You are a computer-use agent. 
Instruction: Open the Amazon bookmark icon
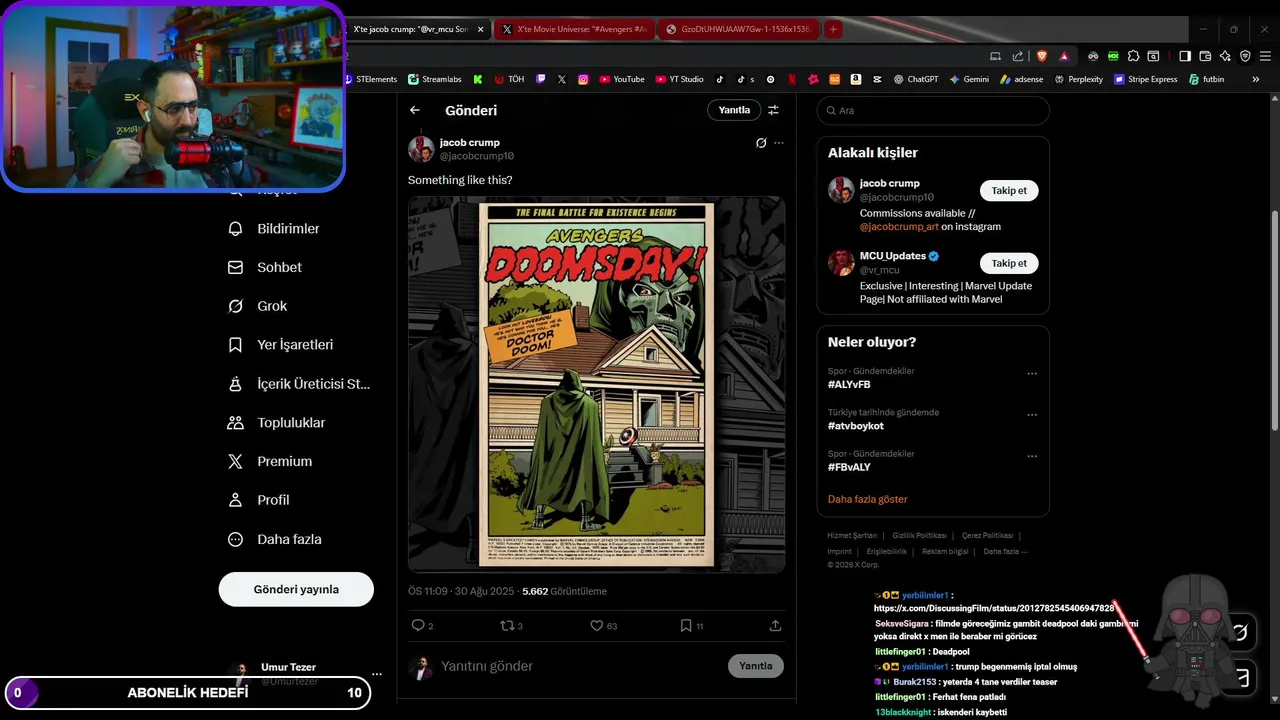pyautogui.click(x=856, y=79)
